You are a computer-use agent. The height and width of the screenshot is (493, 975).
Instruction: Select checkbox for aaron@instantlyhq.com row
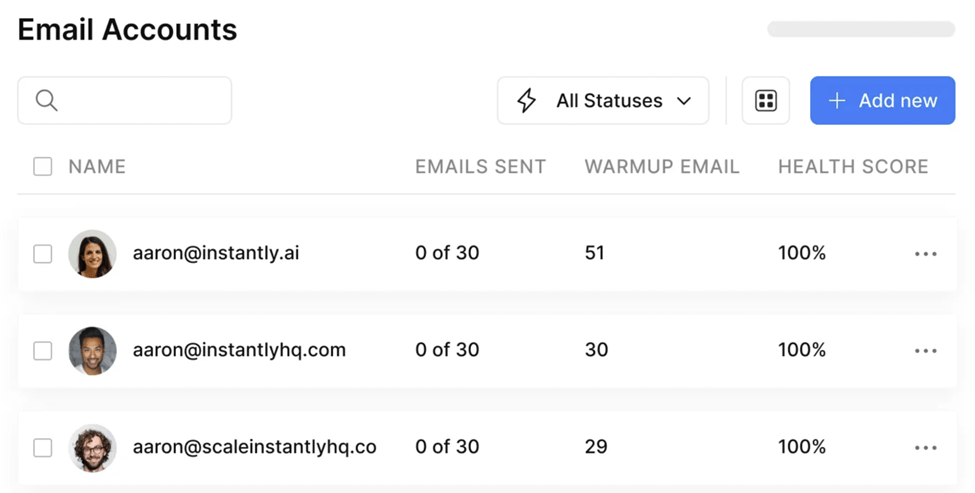pyautogui.click(x=43, y=351)
